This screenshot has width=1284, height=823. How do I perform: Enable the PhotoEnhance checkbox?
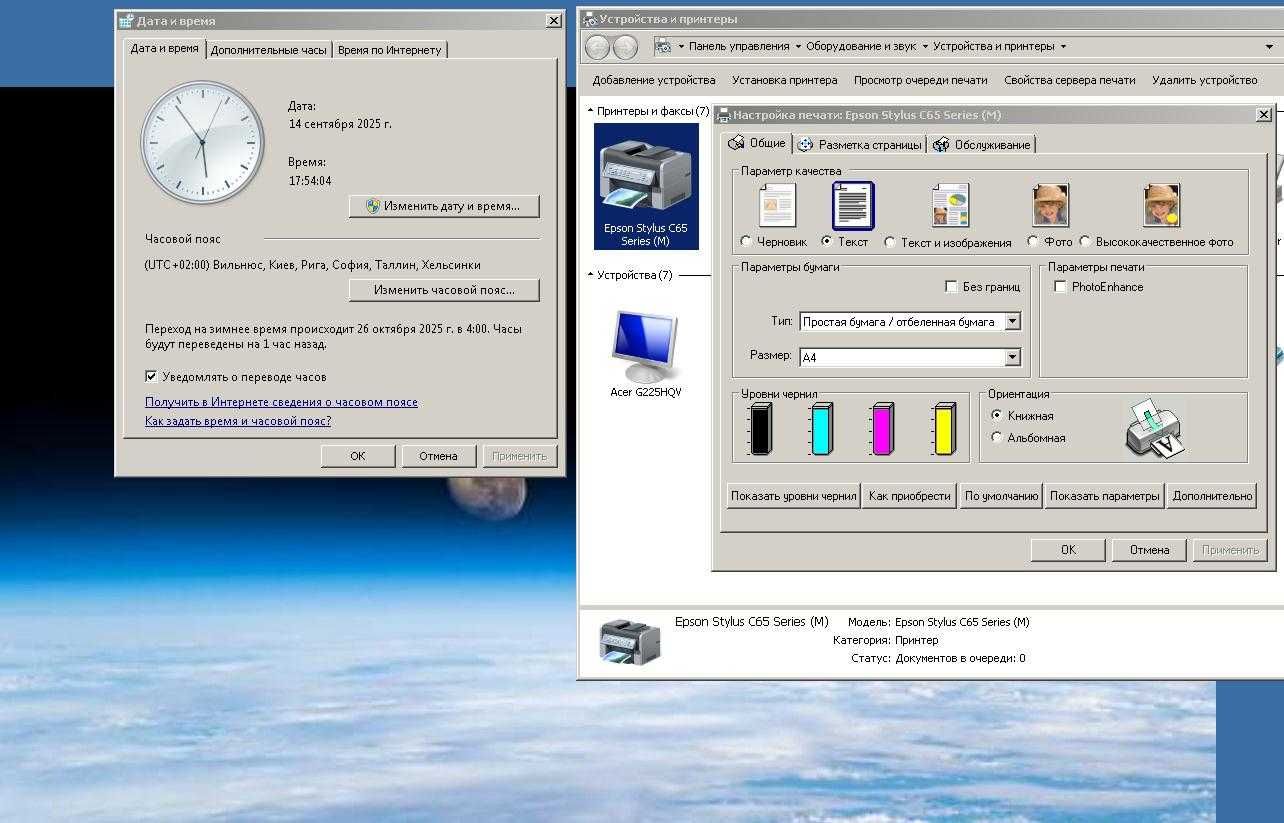(x=1060, y=287)
